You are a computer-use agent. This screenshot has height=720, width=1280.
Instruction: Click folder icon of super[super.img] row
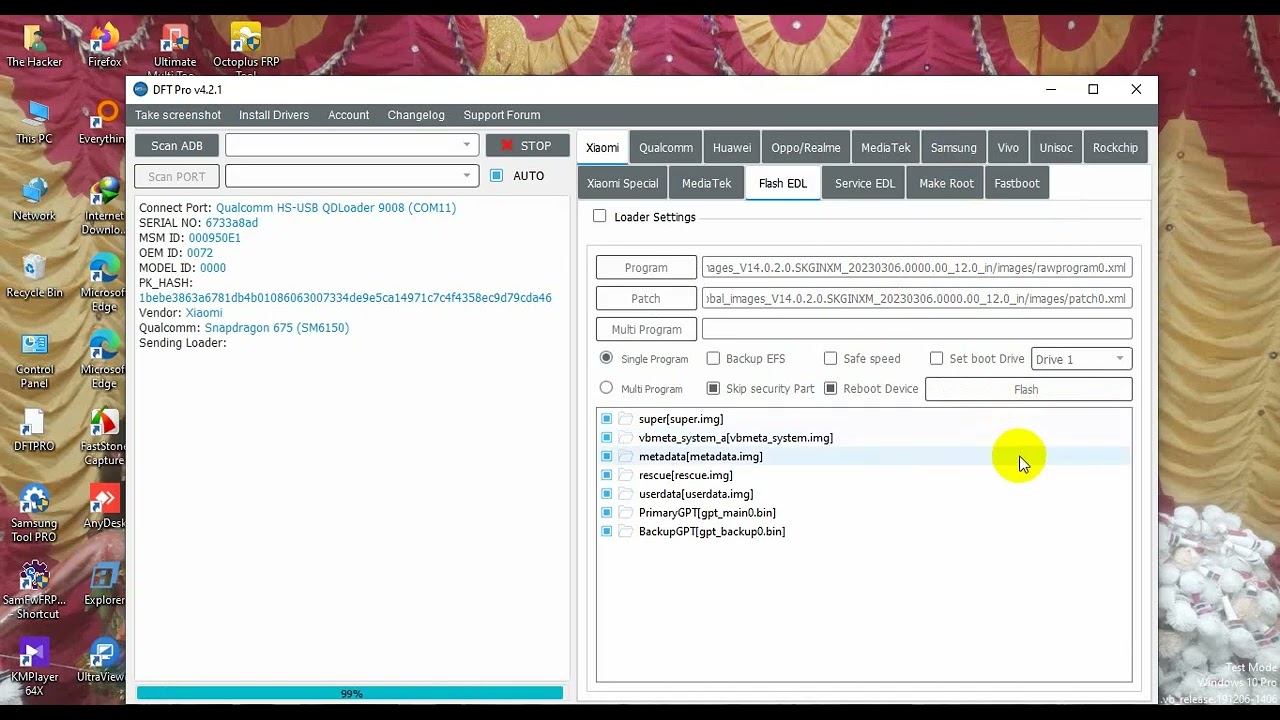click(x=626, y=419)
